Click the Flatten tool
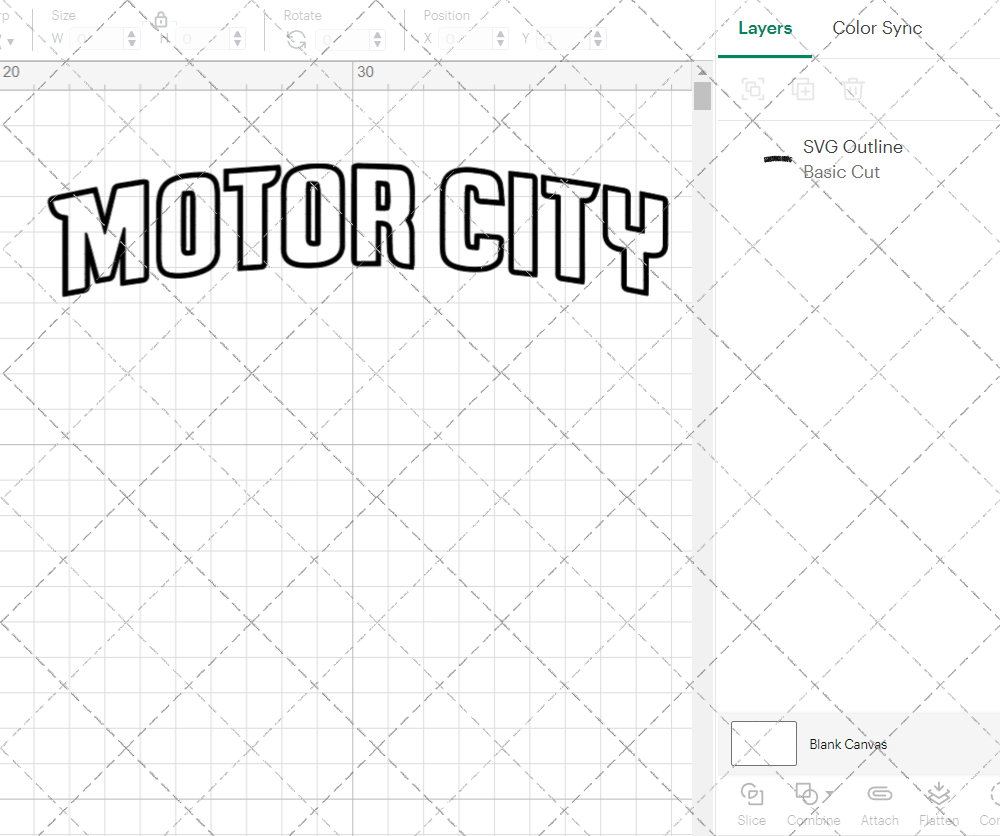Viewport: 1000px width, 836px height. 939,805
